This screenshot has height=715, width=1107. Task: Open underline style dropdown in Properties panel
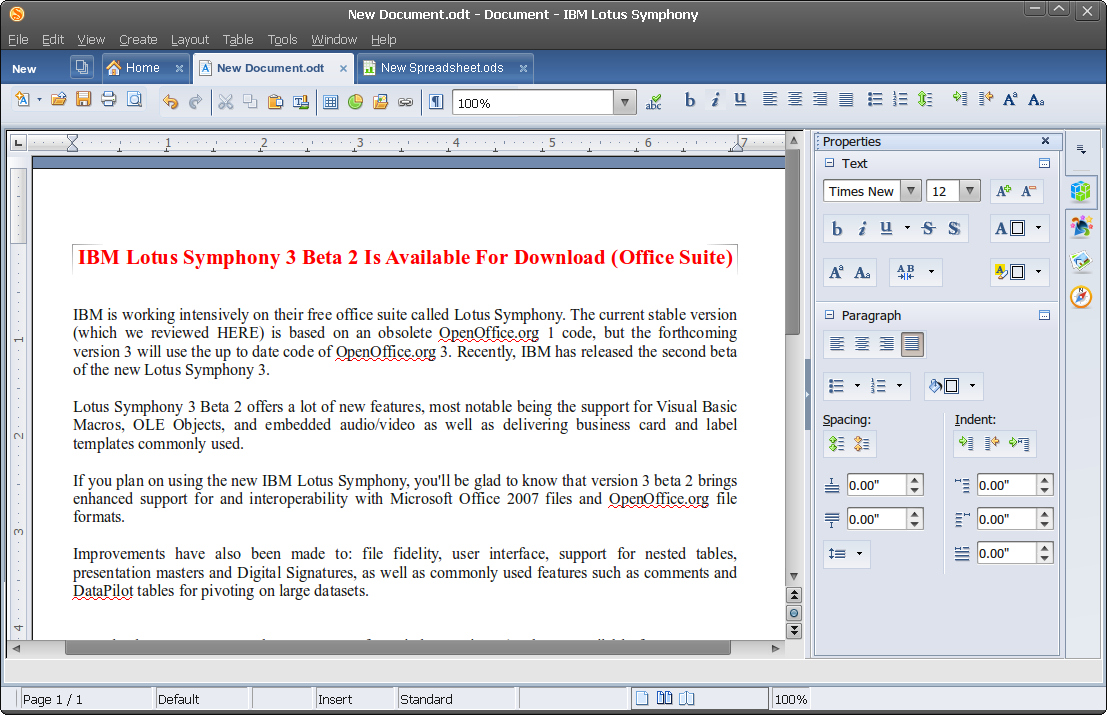907,228
